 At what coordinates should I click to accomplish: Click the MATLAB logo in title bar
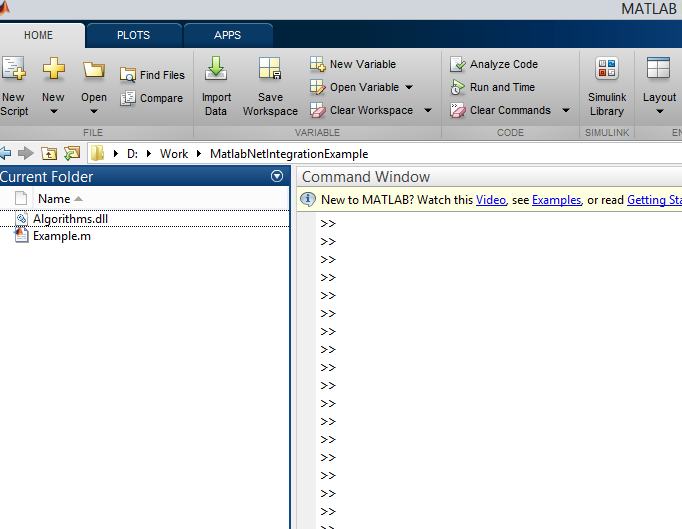click(4, 8)
